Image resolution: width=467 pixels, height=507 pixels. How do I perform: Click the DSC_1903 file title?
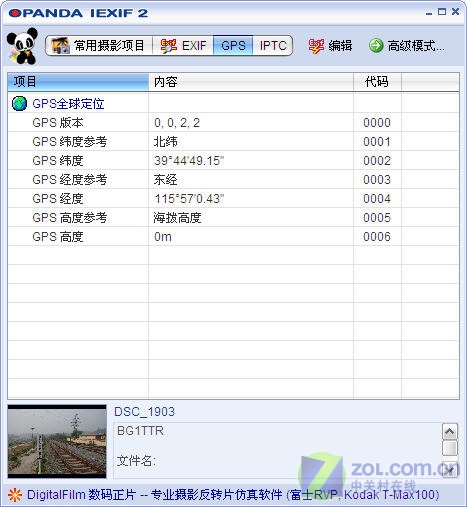tap(144, 412)
